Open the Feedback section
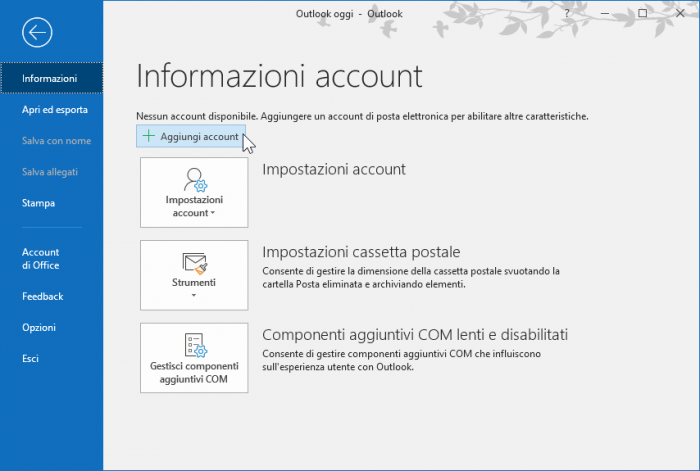The height and width of the screenshot is (471, 700). tap(42, 296)
